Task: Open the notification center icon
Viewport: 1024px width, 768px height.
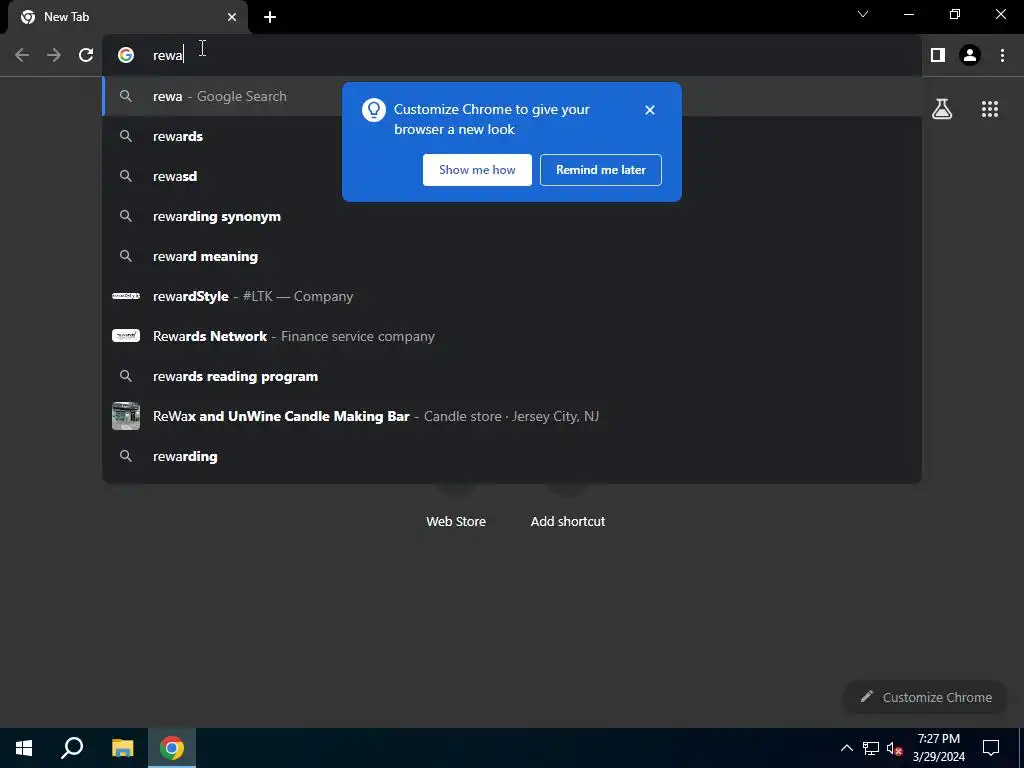Action: click(991, 748)
